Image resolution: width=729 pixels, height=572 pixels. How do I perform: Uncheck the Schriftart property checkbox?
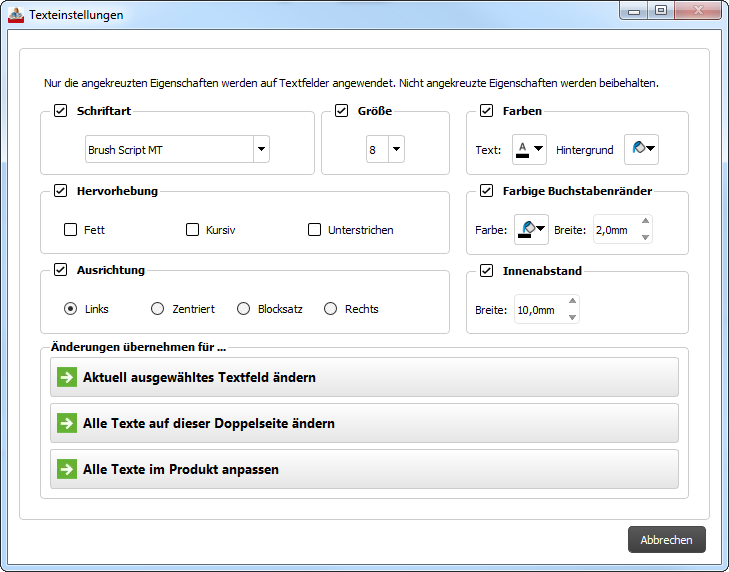[x=61, y=111]
